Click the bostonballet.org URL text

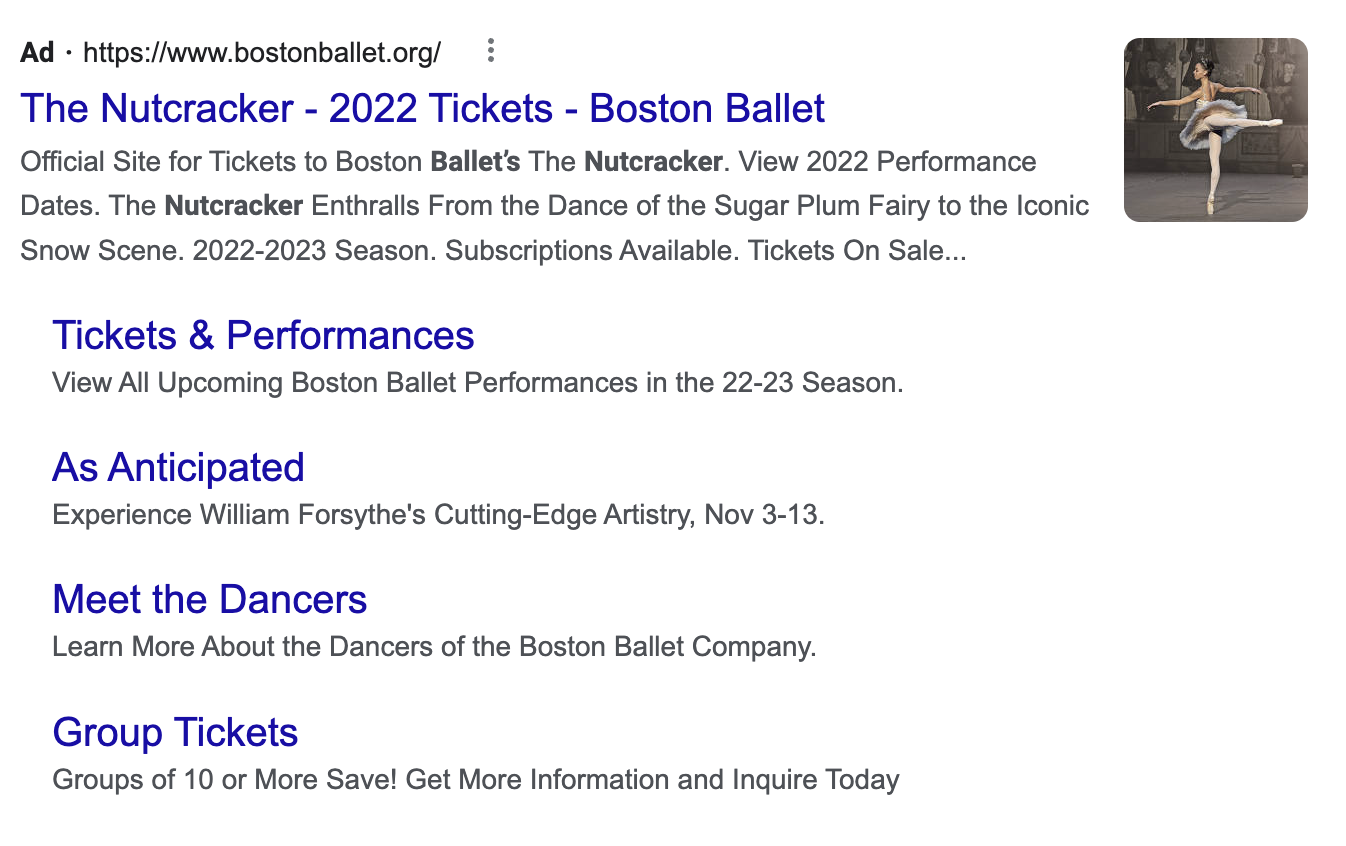[x=261, y=52]
